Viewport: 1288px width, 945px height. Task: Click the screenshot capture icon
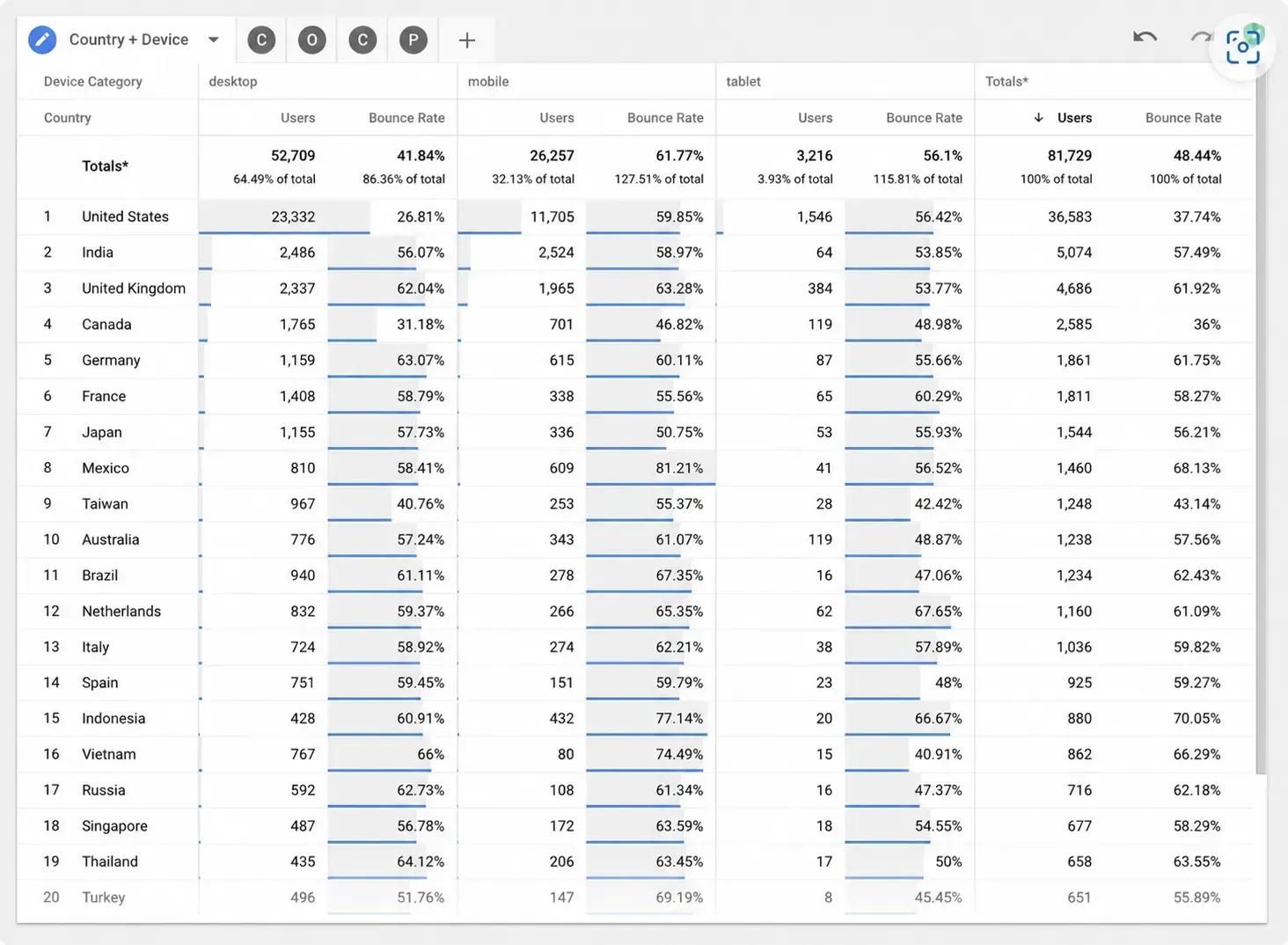pos(1242,47)
